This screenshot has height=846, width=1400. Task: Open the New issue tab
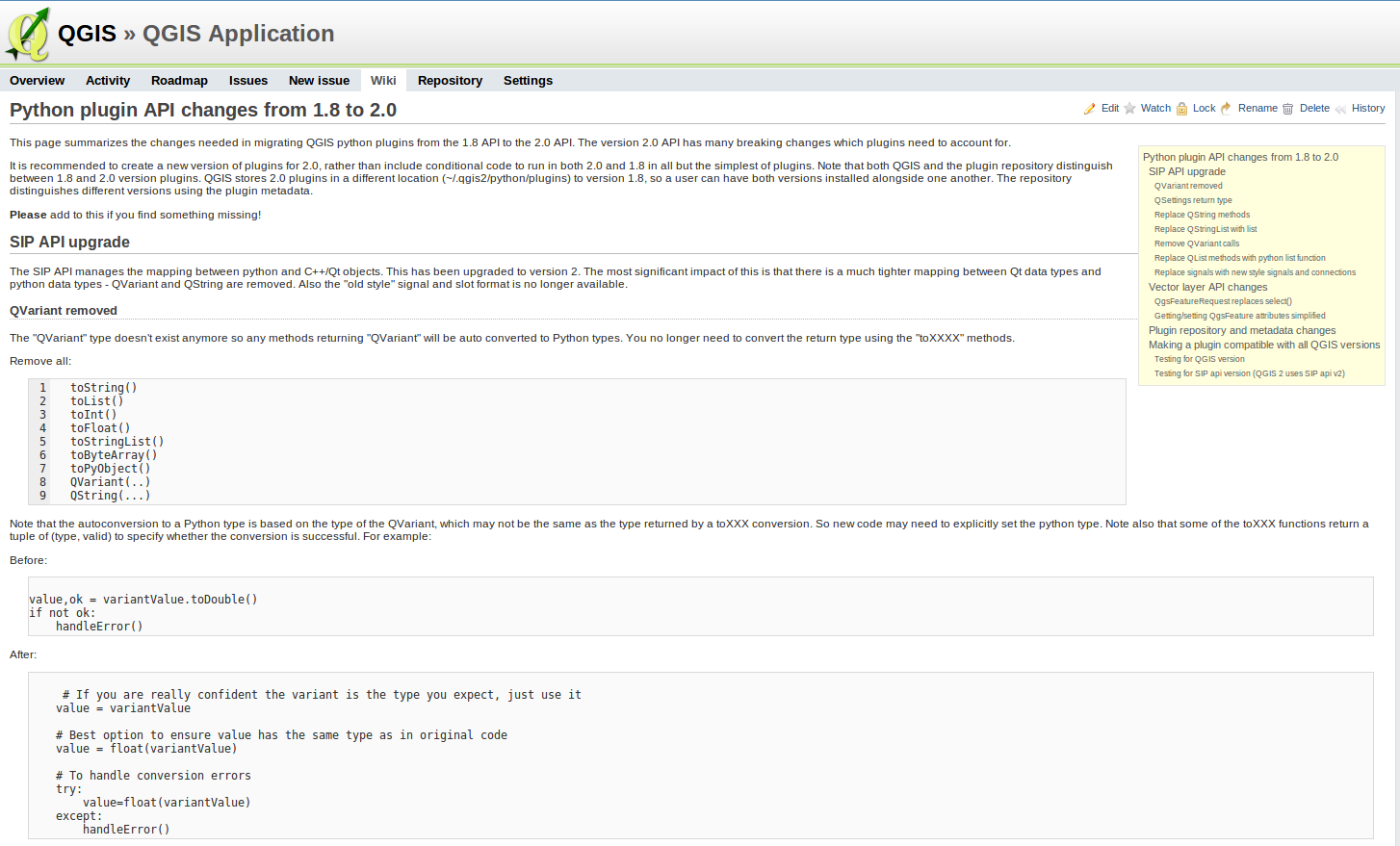(319, 81)
